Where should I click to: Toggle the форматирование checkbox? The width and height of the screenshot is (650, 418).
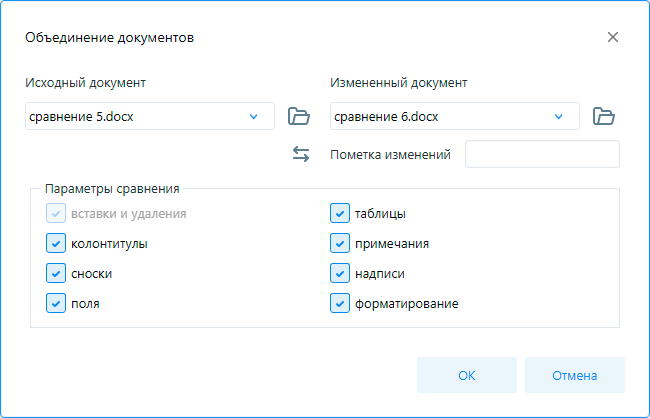coord(339,302)
